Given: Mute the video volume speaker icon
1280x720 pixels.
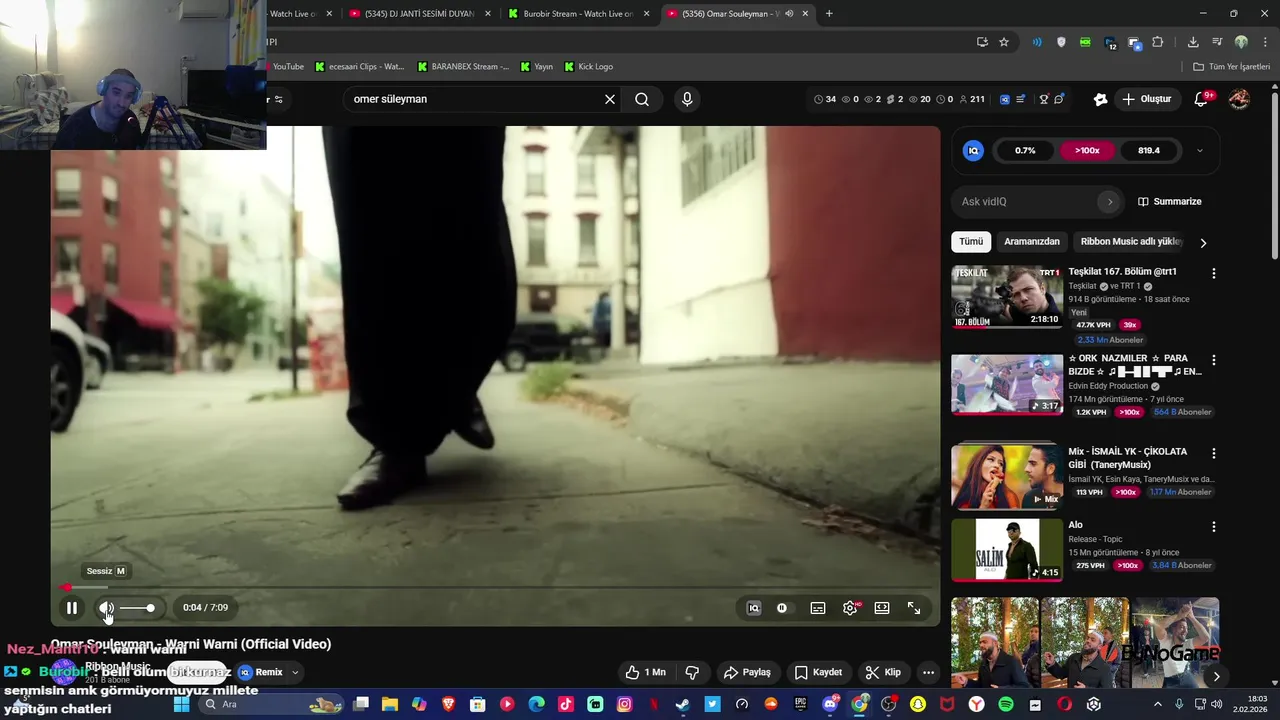Looking at the screenshot, I should (106, 608).
